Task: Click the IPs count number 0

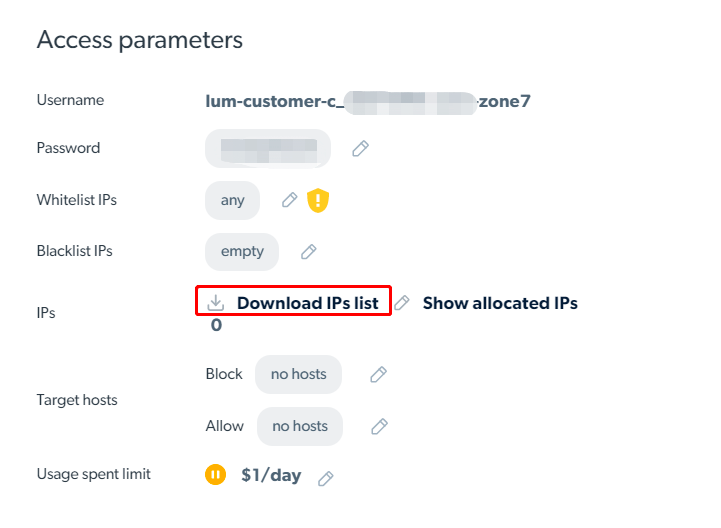Action: 216,325
